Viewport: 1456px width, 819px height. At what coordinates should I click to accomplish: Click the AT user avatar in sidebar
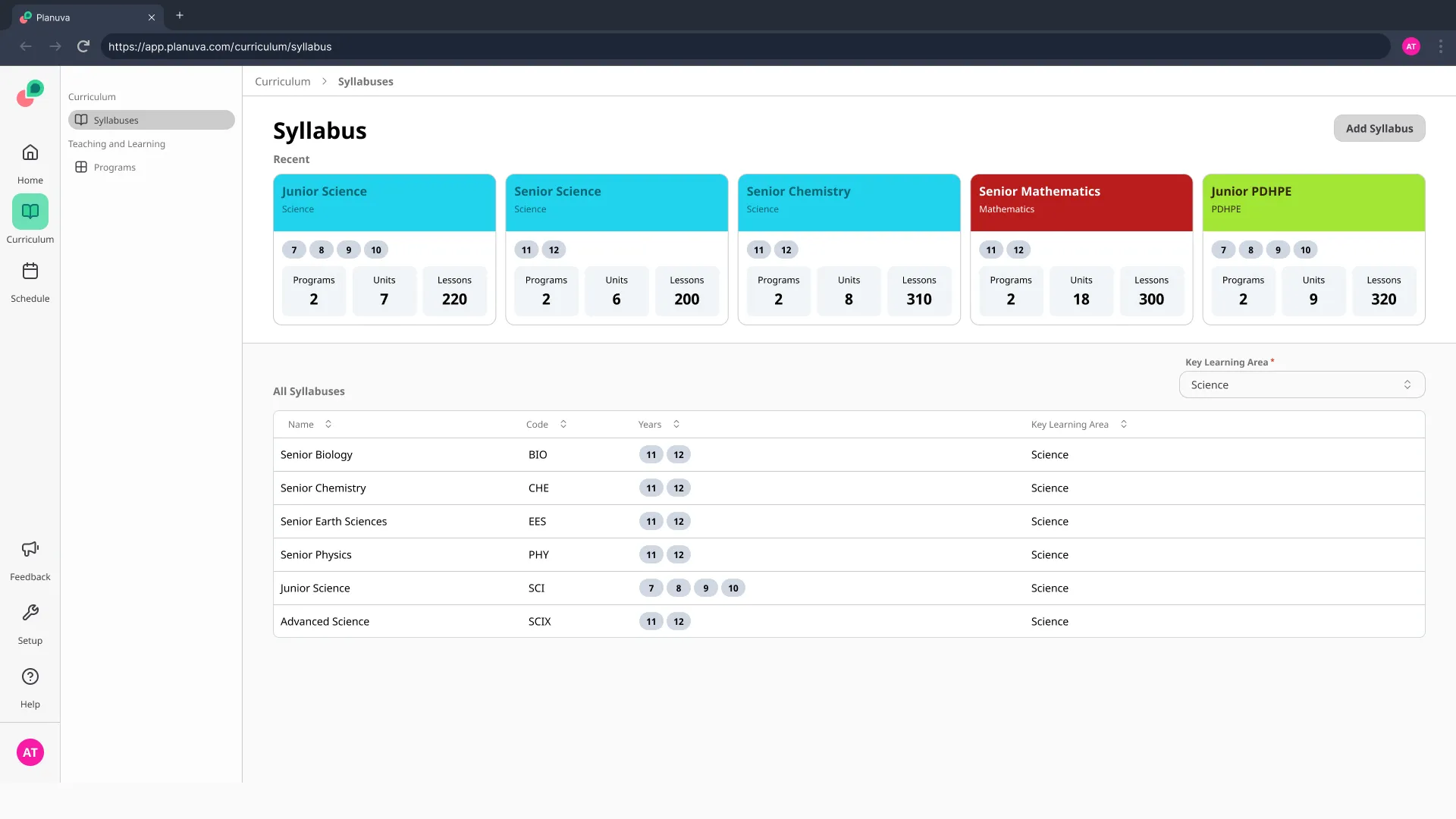point(30,752)
